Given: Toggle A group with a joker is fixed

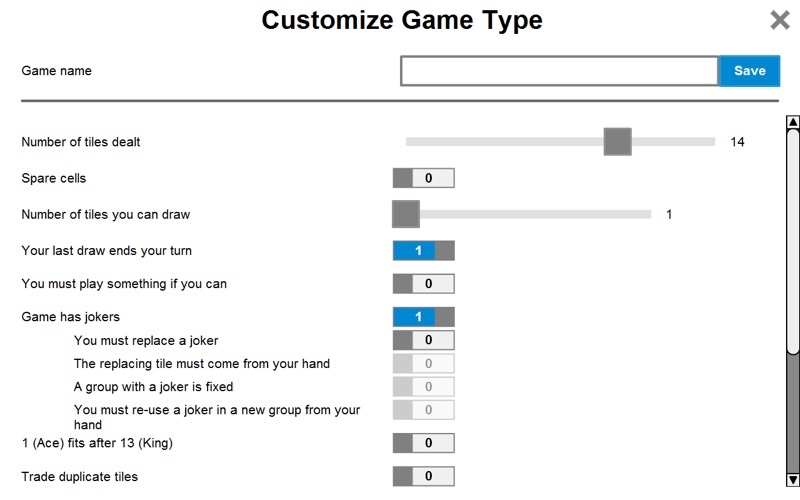Looking at the screenshot, I should [x=424, y=386].
